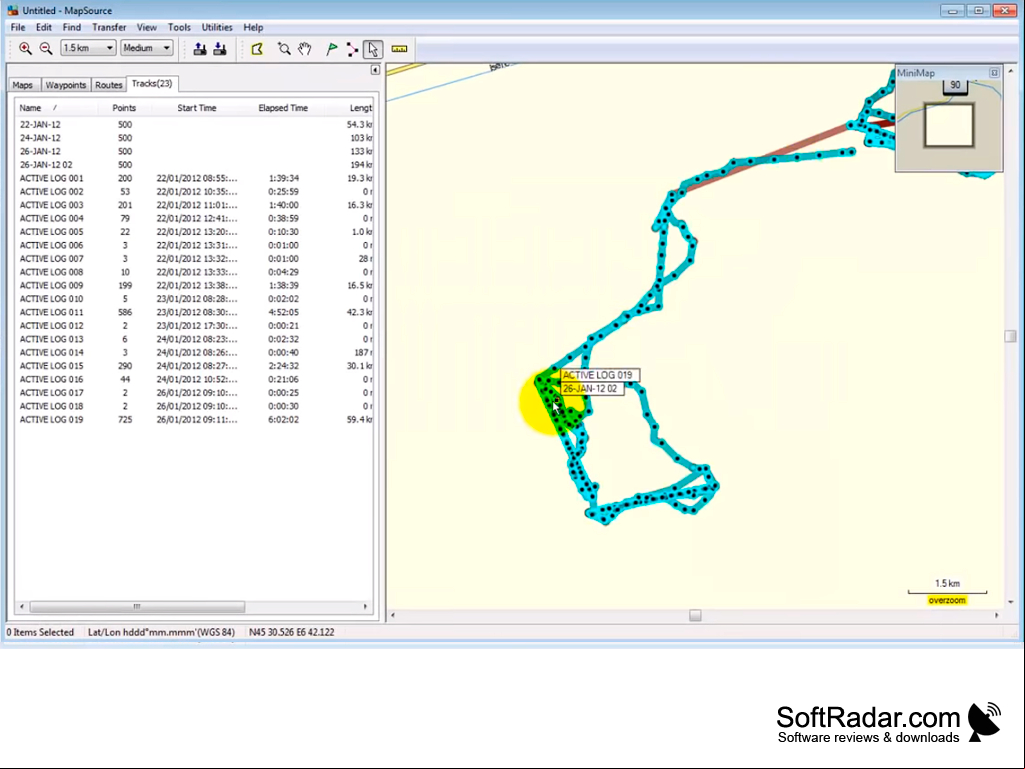This screenshot has height=769, width=1025.
Task: Sort tracks by Elapsed Time column
Action: pos(282,108)
